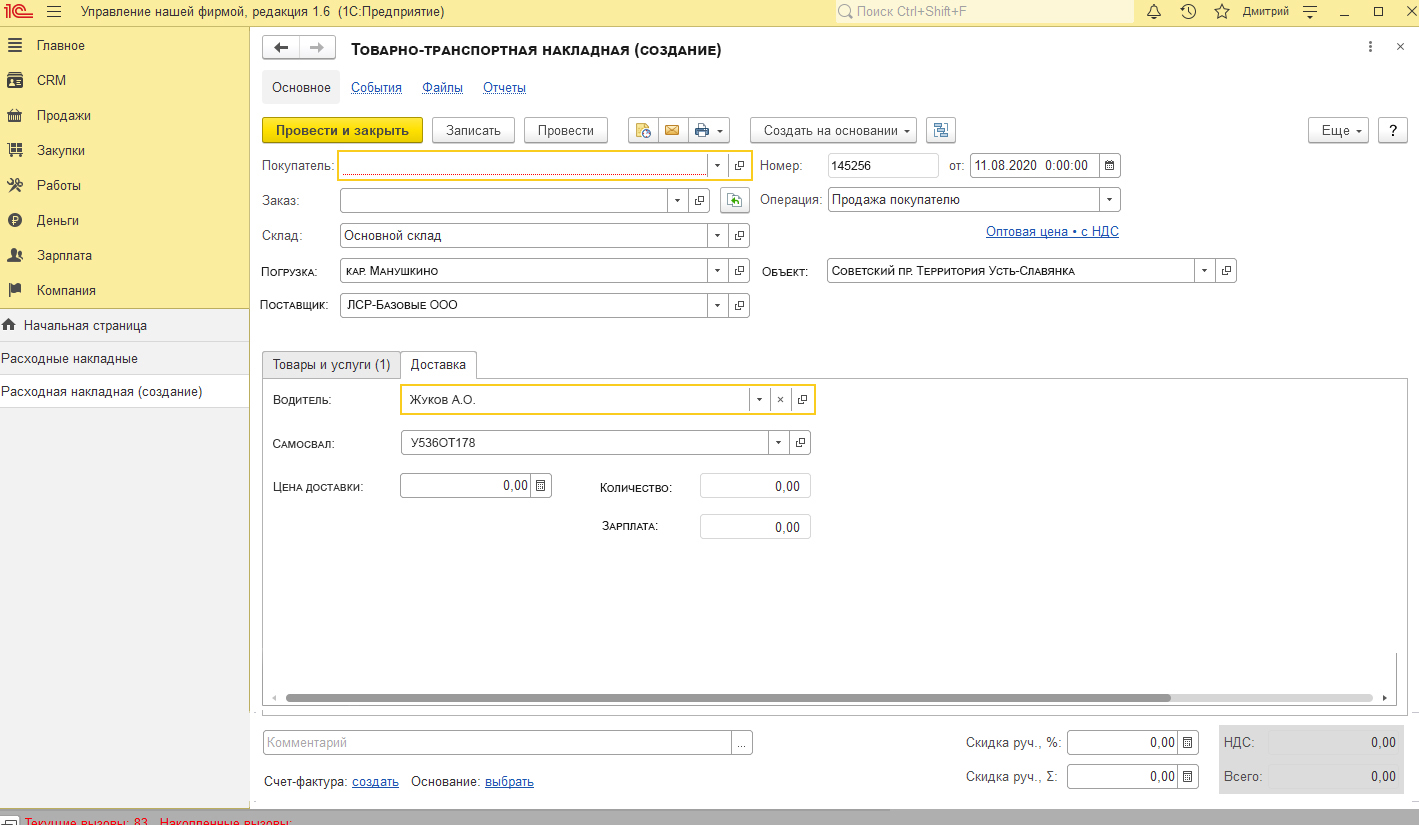Click the calculator icon in Цена доставки field
The width and height of the screenshot is (1419, 825).
(541, 486)
